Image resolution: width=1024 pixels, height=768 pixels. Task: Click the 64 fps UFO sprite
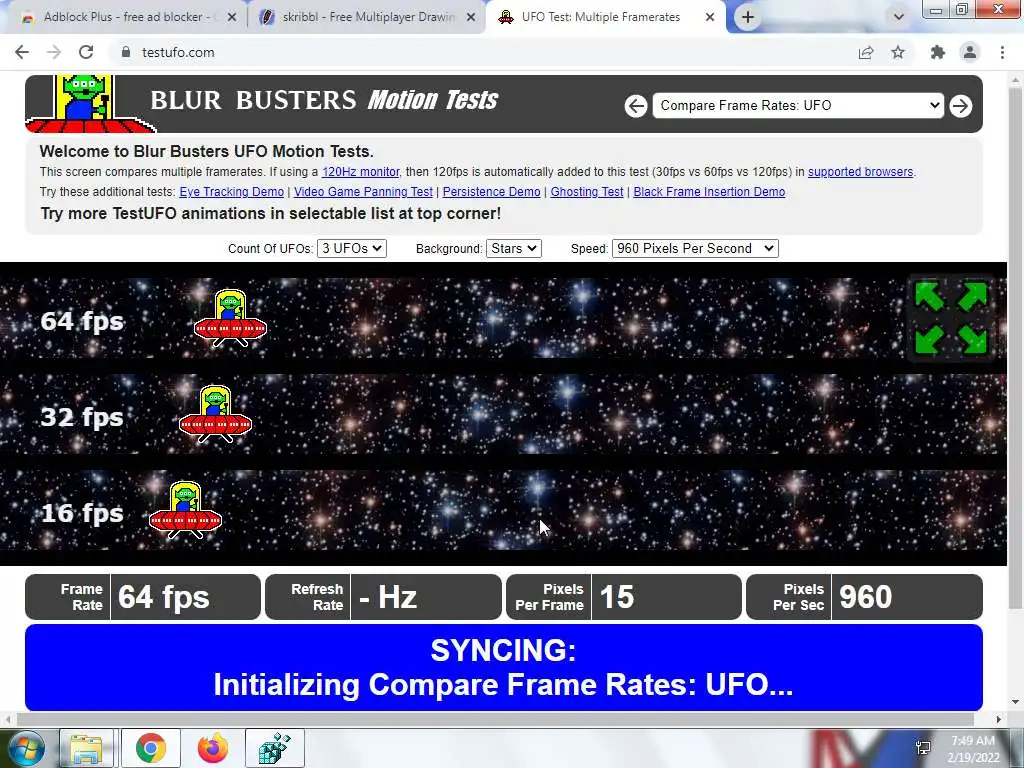(231, 318)
